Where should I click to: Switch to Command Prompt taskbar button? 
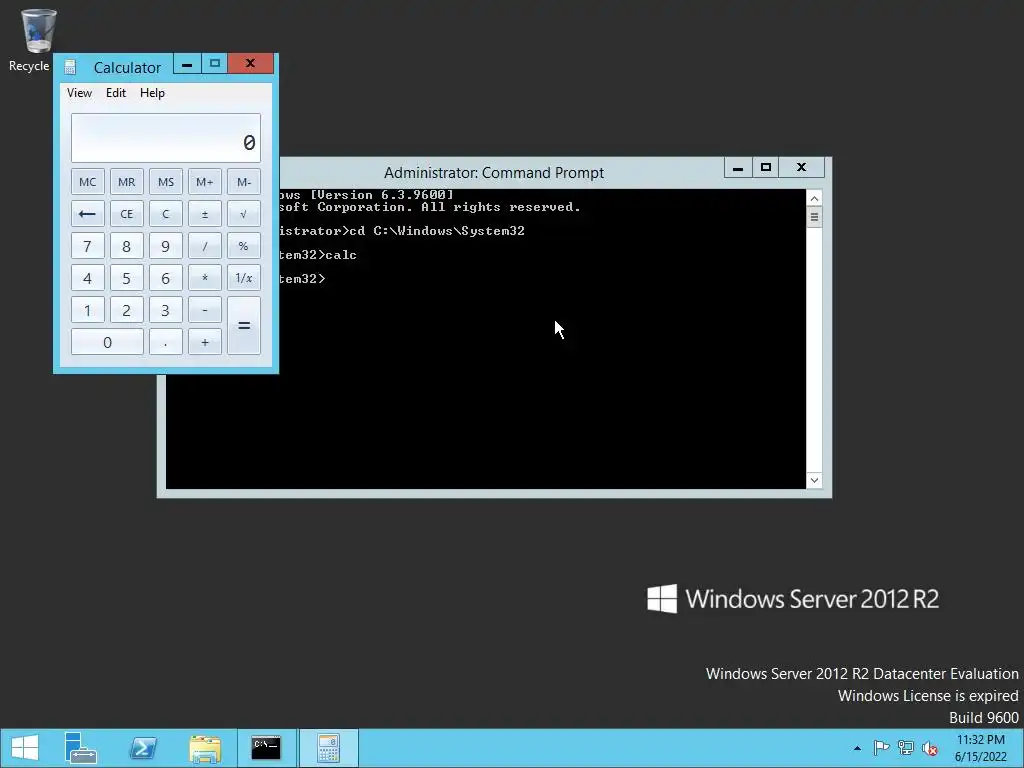pos(266,748)
